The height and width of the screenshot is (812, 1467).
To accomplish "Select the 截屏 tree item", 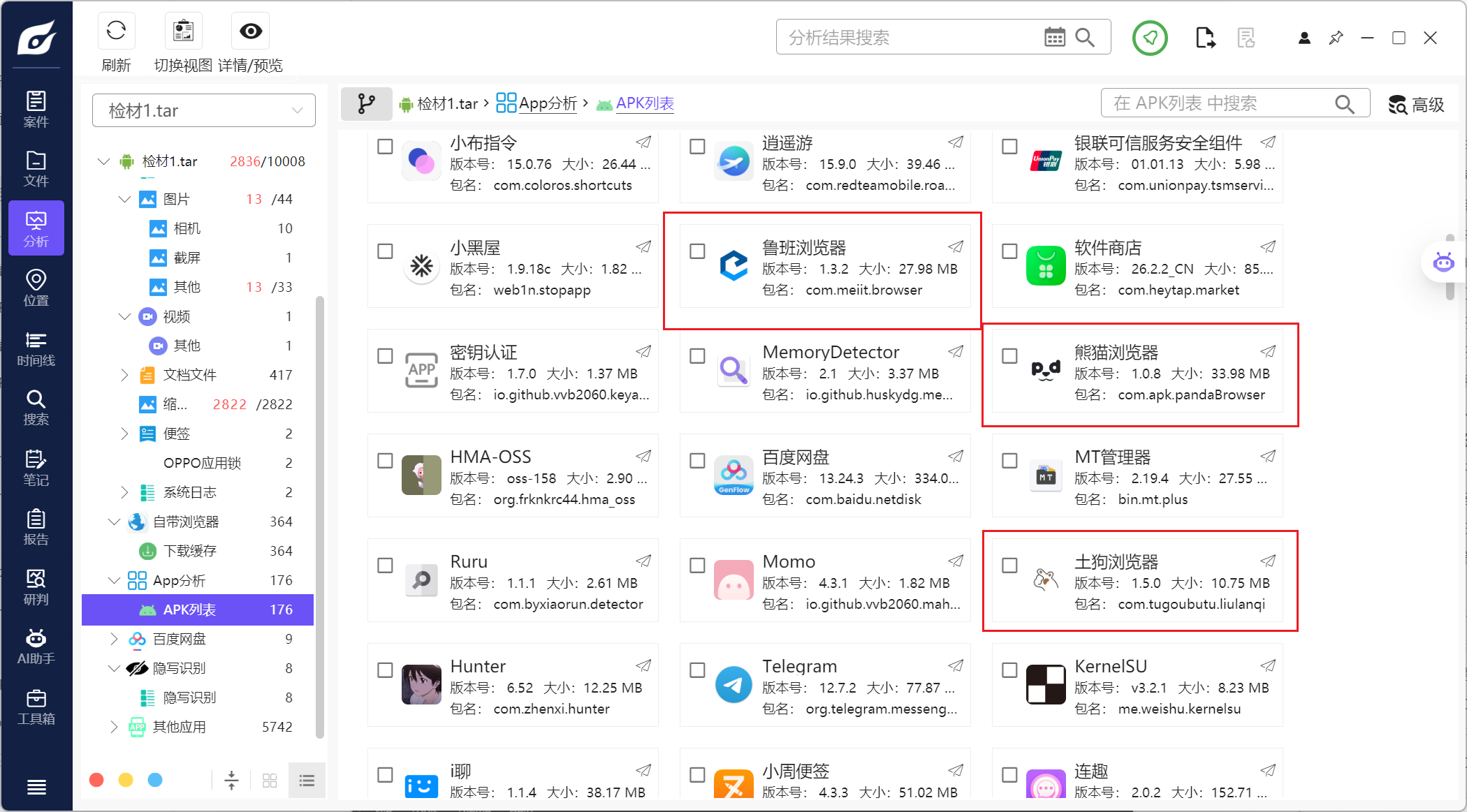I will (198, 258).
